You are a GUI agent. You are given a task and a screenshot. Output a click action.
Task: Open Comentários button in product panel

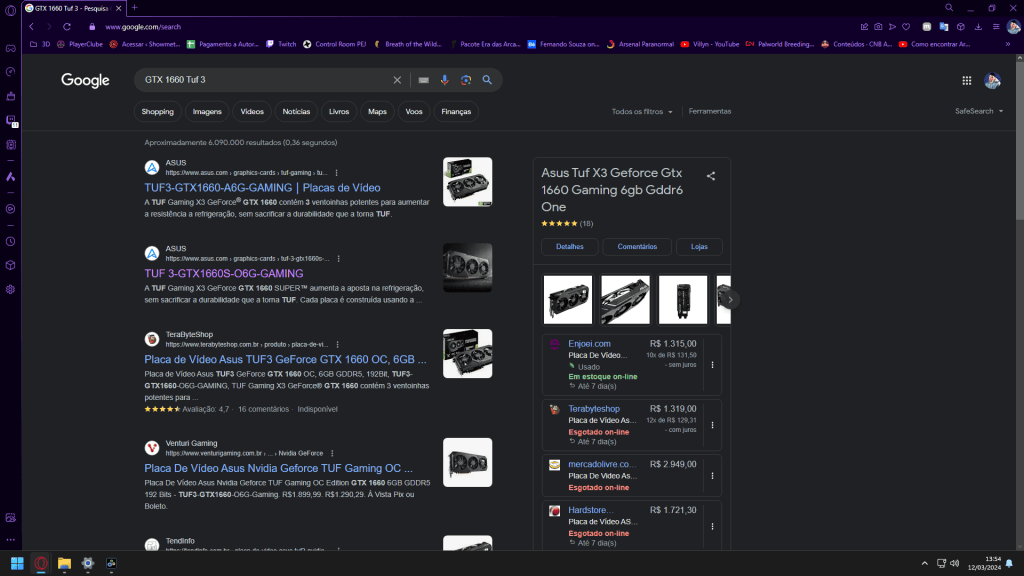click(637, 247)
